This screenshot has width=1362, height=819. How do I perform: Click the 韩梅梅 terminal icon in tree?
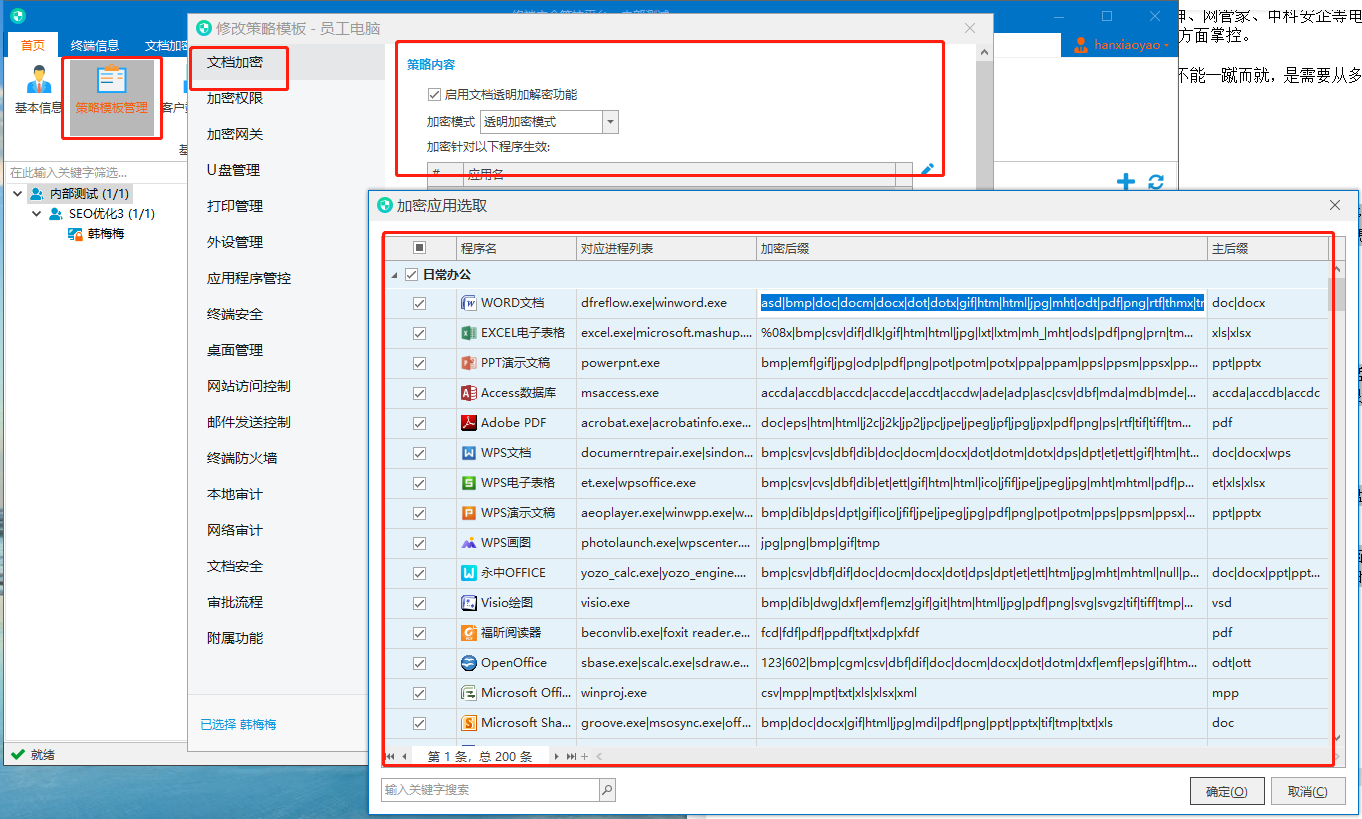[75, 234]
